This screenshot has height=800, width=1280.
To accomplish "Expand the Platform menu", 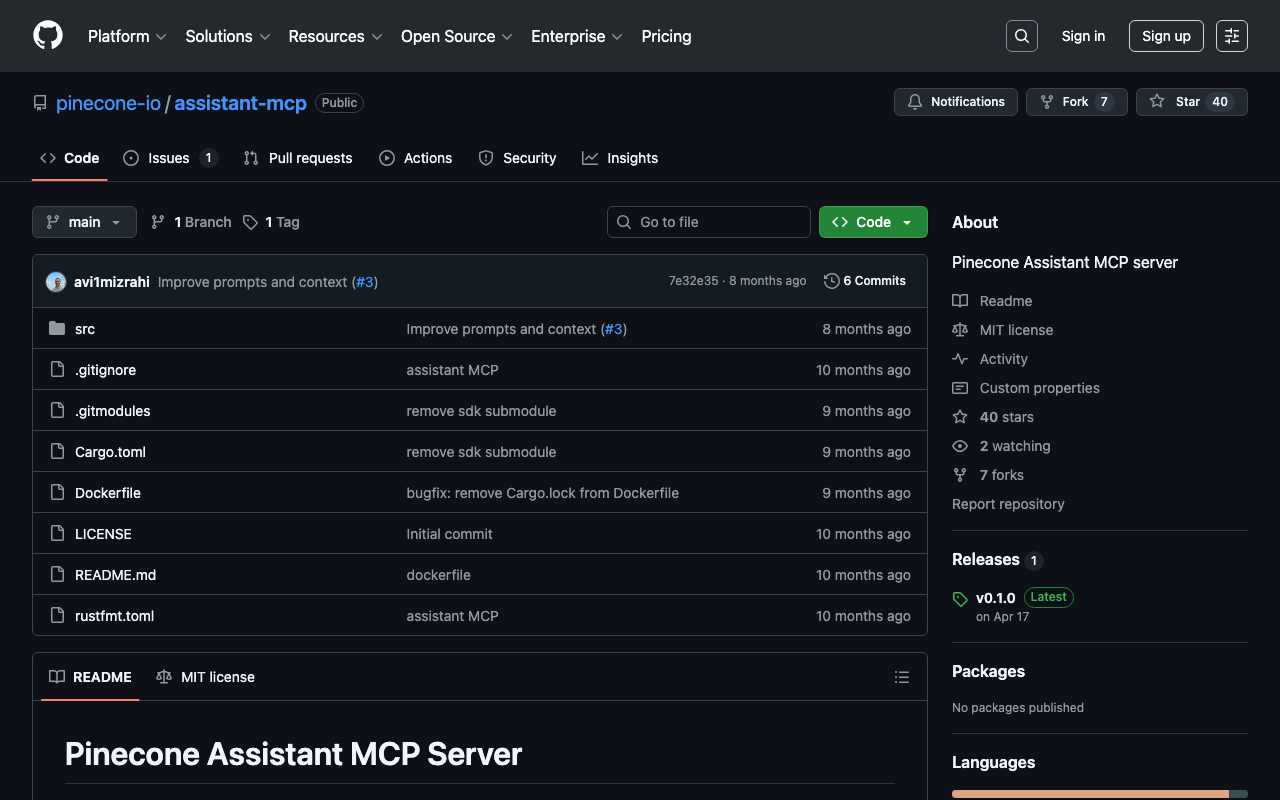I will click(x=127, y=36).
